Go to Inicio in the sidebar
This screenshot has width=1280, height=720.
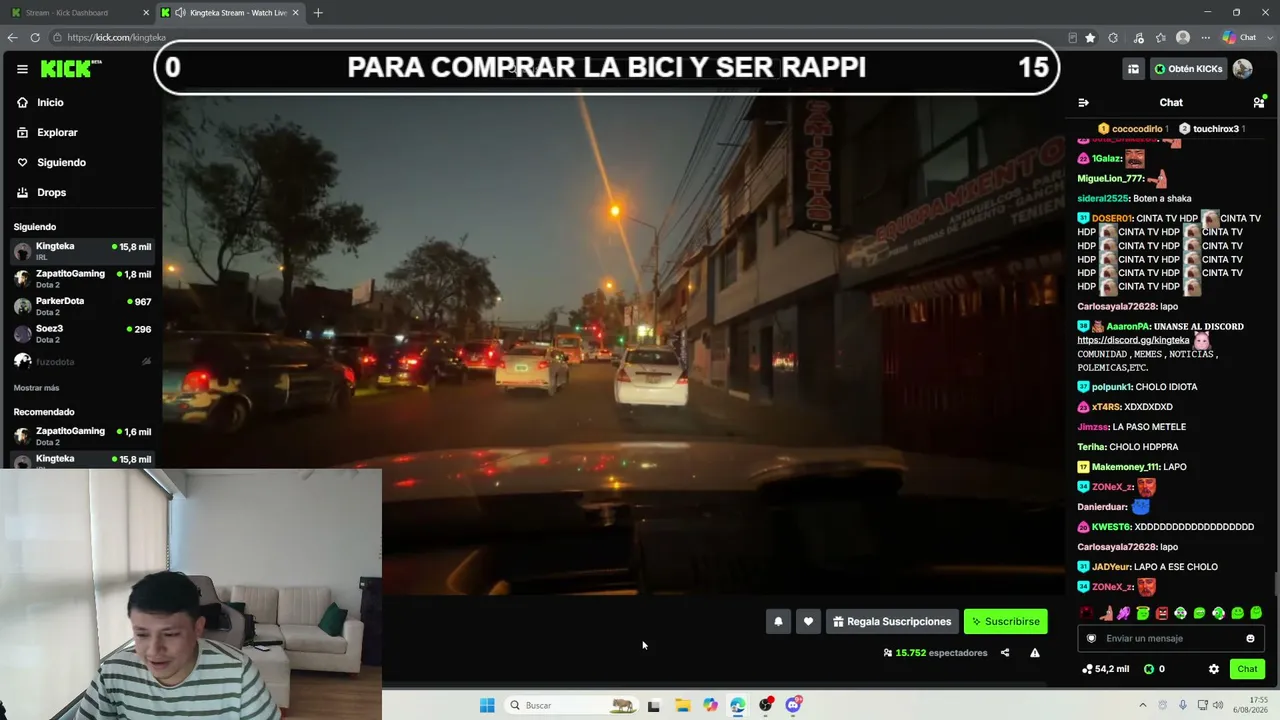pyautogui.click(x=50, y=102)
